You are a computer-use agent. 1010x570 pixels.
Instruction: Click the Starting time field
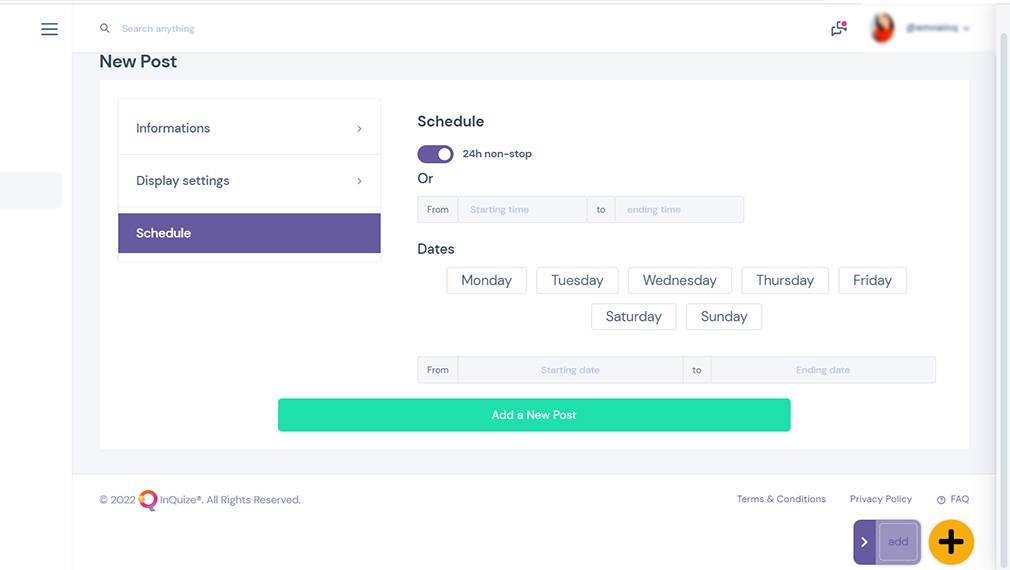coord(522,209)
